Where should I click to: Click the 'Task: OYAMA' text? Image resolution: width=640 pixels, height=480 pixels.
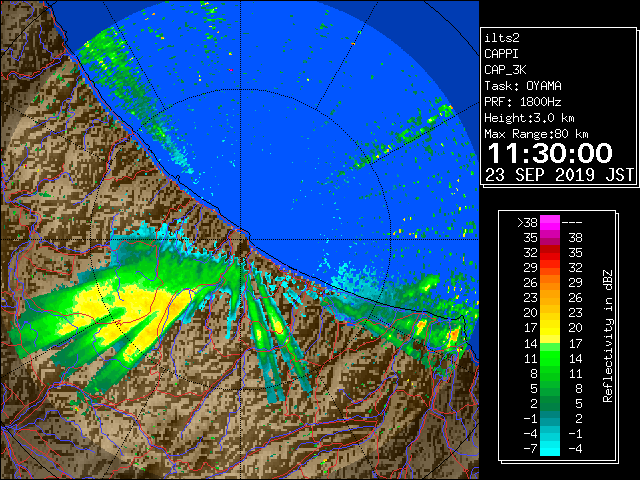tap(523, 86)
